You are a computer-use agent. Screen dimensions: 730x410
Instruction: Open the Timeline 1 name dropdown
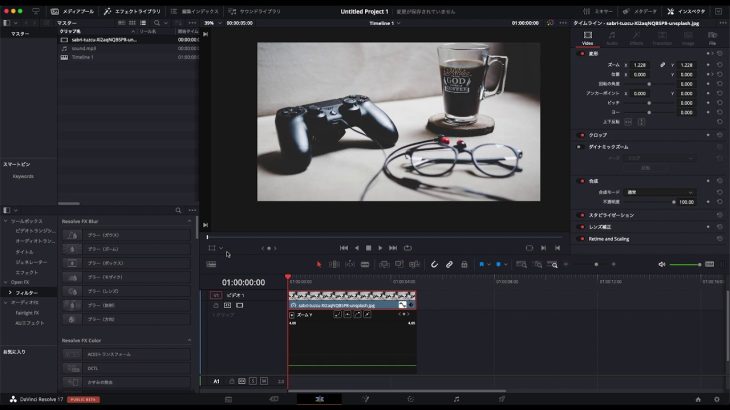[383, 22]
